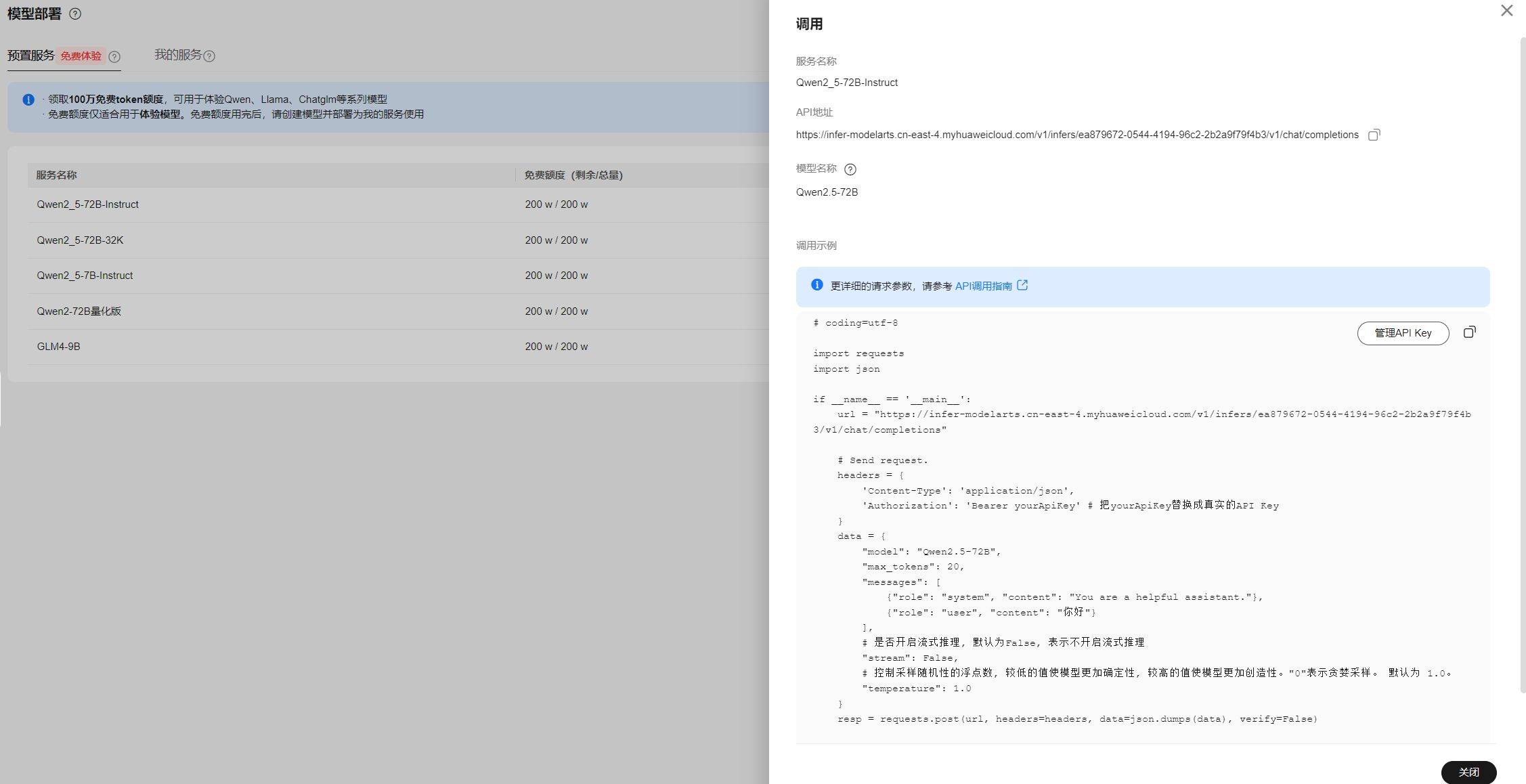Screen dimensions: 1526x784
Task: Click the '"max_tokens": 20,' code line
Action: (x=913, y=567)
